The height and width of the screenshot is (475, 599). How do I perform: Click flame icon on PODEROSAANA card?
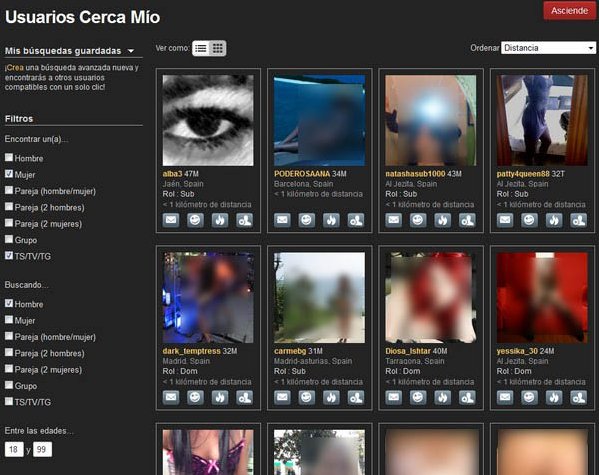[x=331, y=220]
